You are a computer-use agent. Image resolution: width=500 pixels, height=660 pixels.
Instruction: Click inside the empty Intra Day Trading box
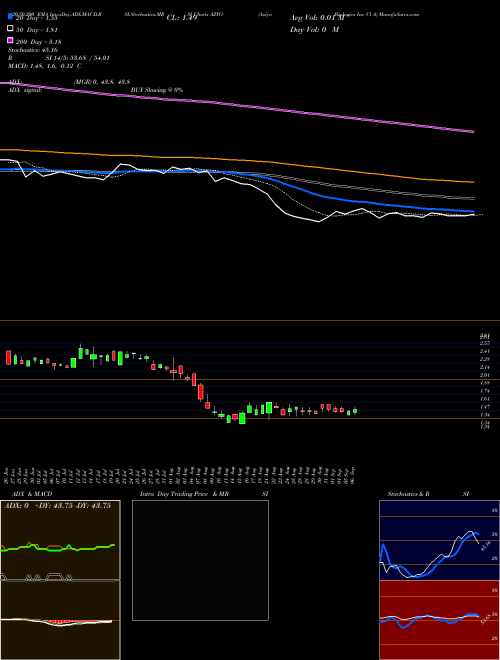[x=200, y=560]
